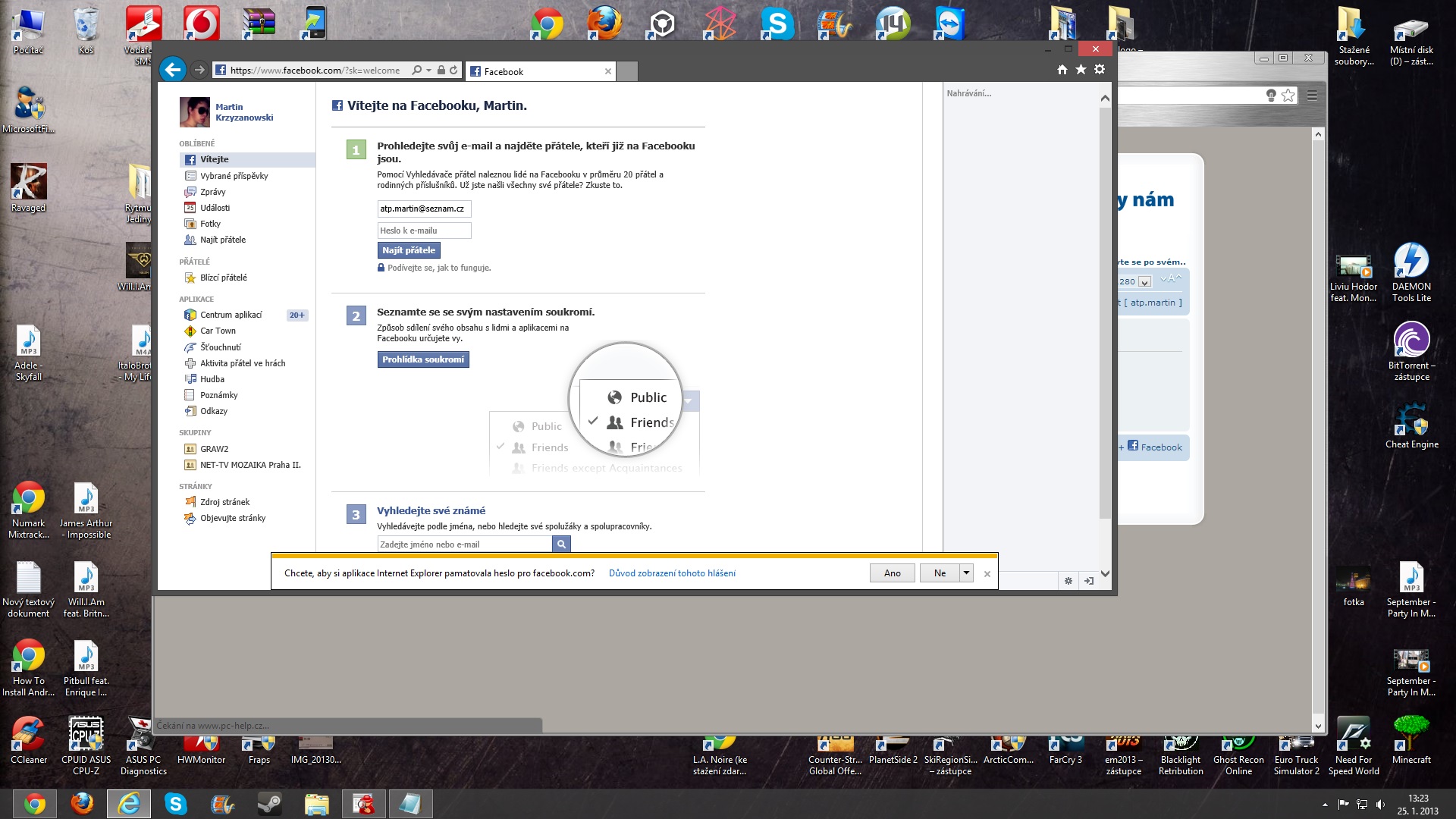Expand the 280 dropdown in Chrome page
Screen dimensions: 1456x819
click(x=1145, y=281)
